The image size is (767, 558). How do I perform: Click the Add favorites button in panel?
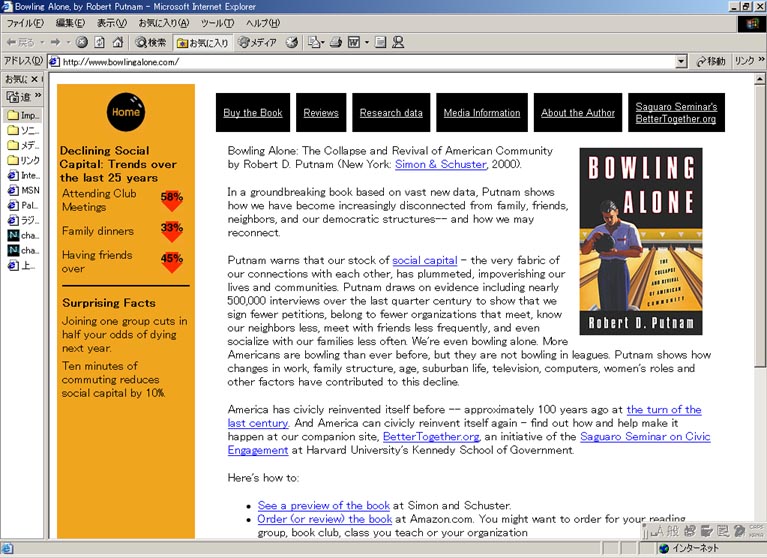pyautogui.click(x=19, y=96)
